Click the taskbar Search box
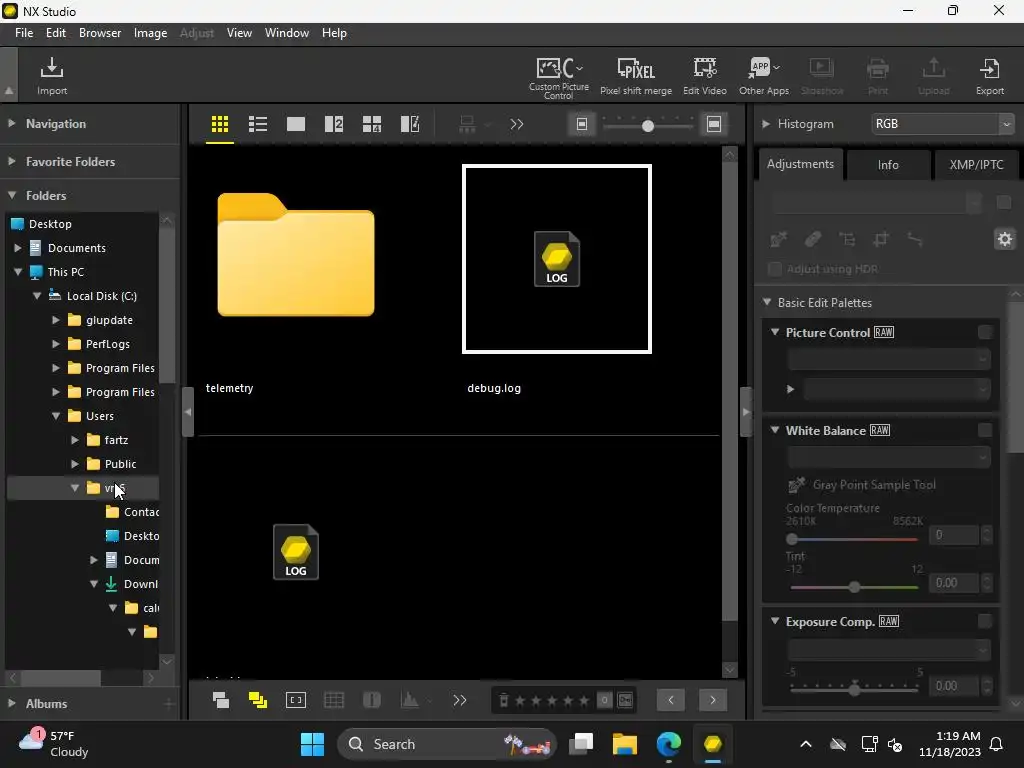 (x=447, y=744)
